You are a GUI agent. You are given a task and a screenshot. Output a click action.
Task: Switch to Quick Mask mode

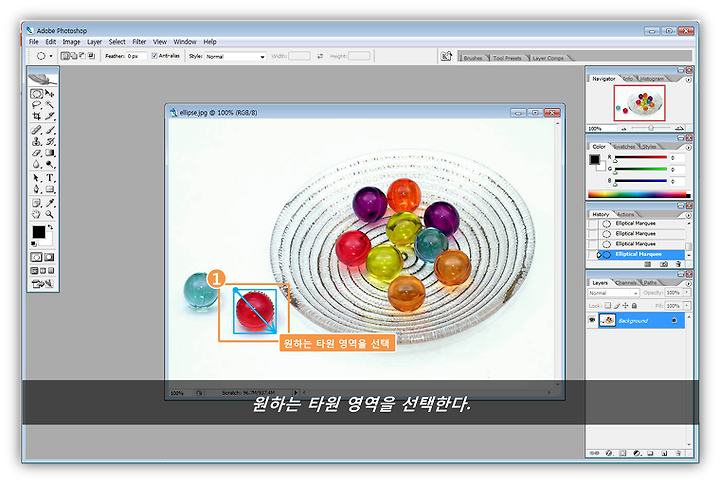(x=49, y=257)
